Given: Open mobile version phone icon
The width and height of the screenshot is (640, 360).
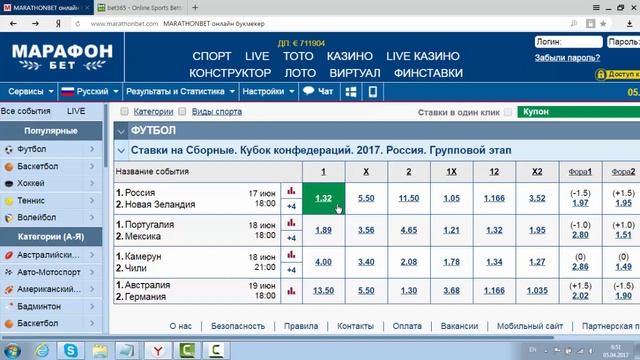Looking at the screenshot, I should click(373, 92).
